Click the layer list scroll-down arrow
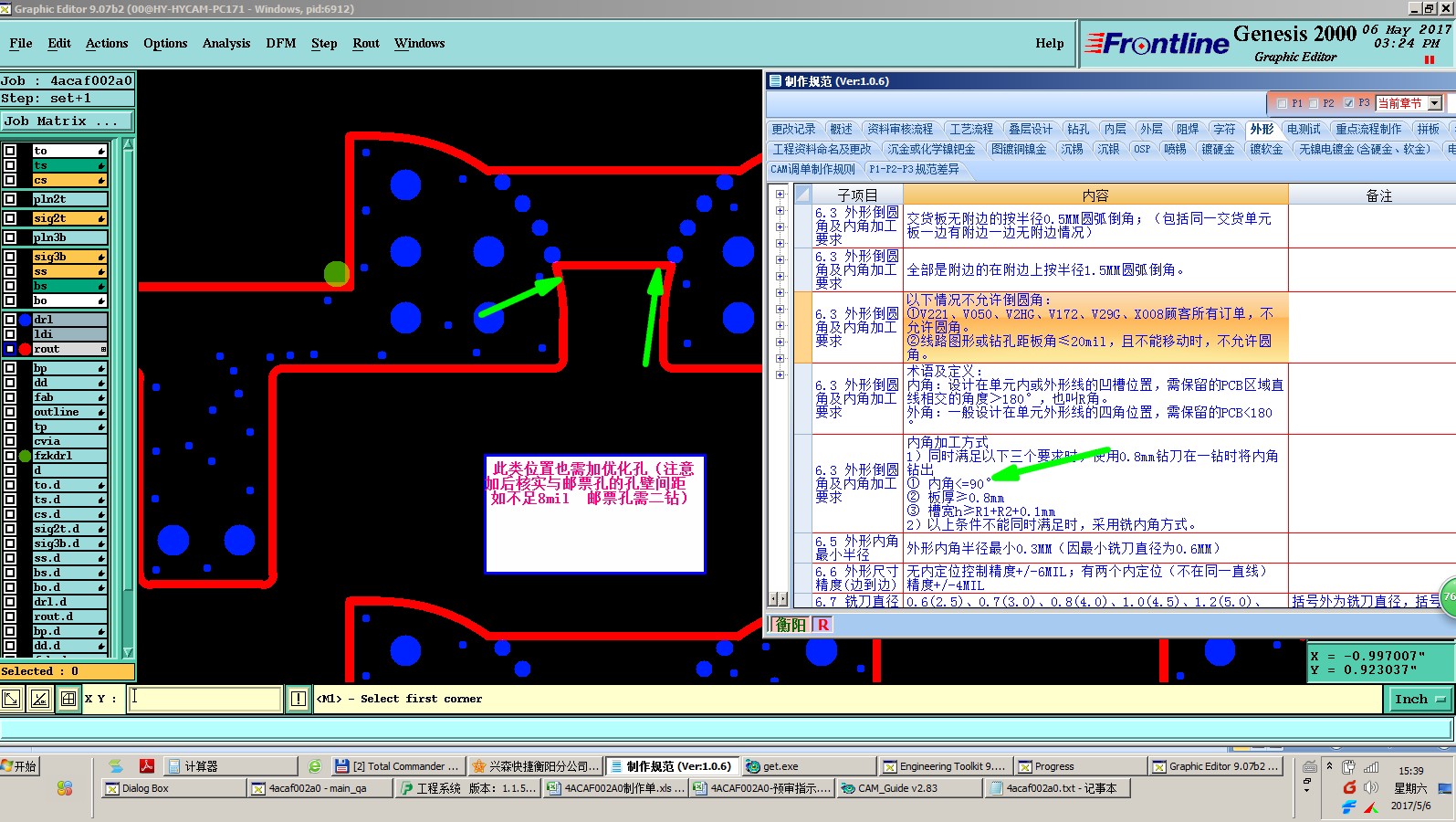This screenshot has height=822, width=1456. [x=128, y=652]
